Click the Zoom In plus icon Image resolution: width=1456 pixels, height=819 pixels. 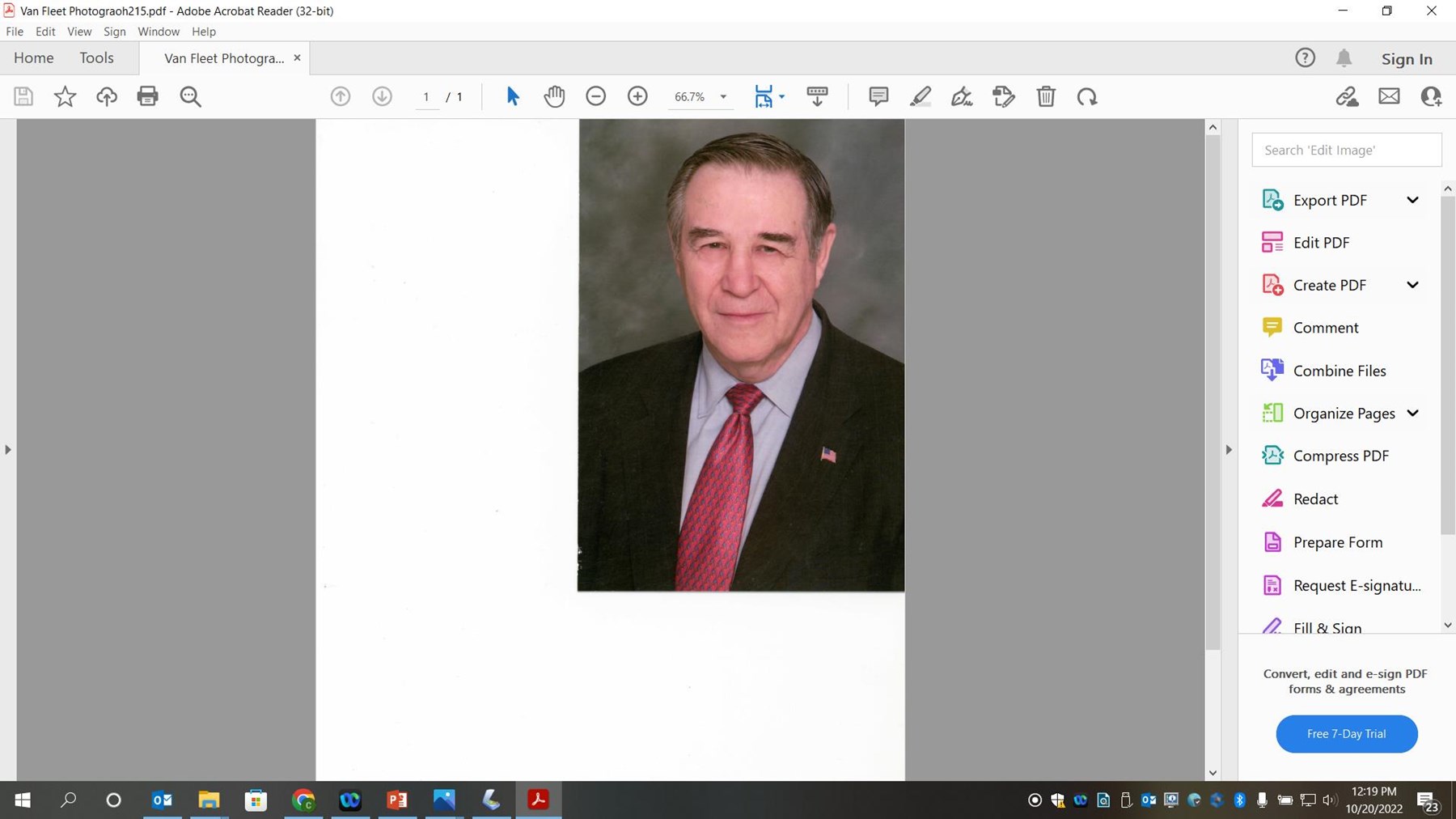click(637, 96)
